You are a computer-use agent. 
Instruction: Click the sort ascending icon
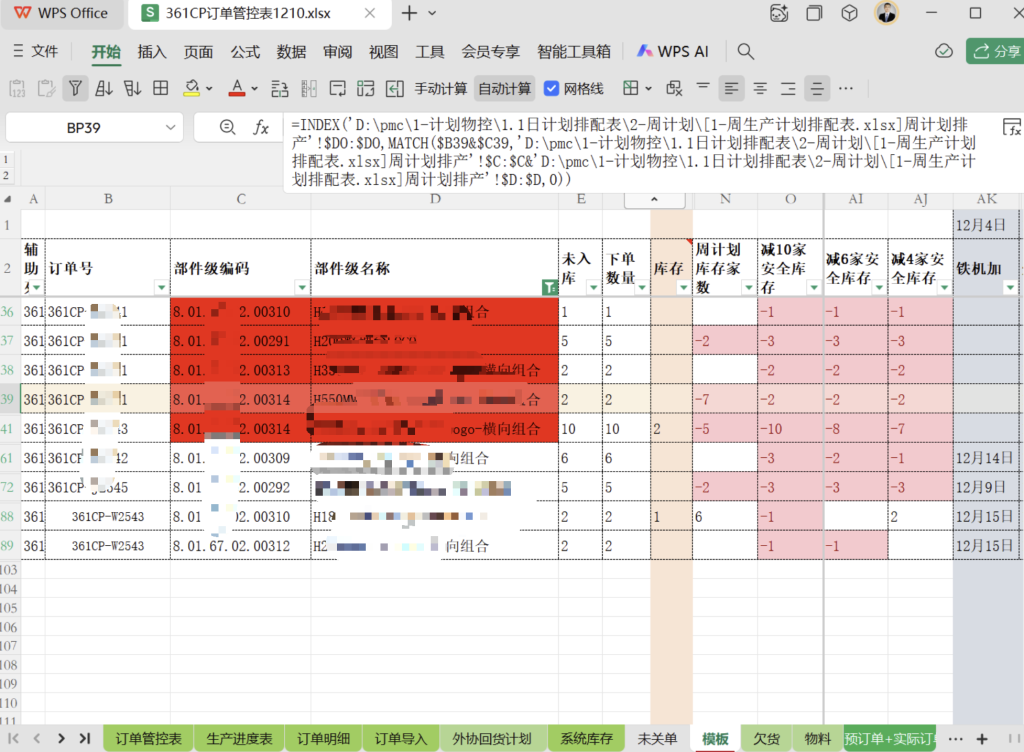click(x=104, y=88)
